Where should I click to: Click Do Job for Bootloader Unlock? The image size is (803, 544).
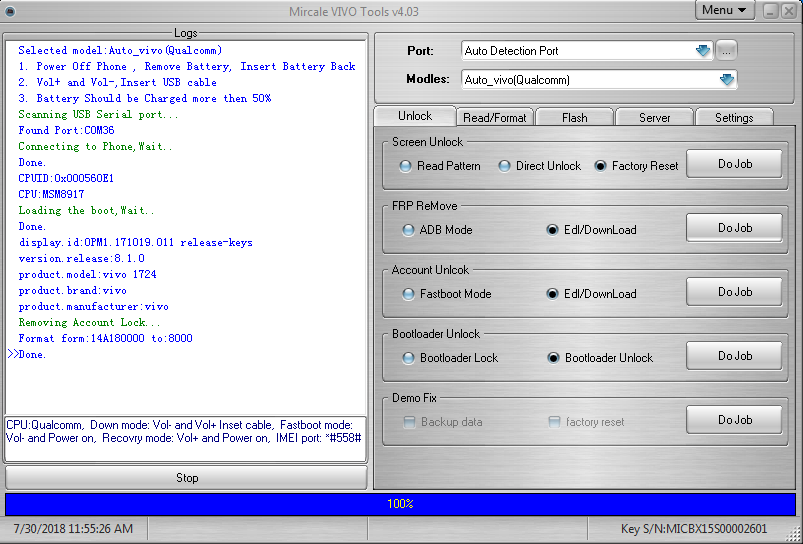(734, 356)
